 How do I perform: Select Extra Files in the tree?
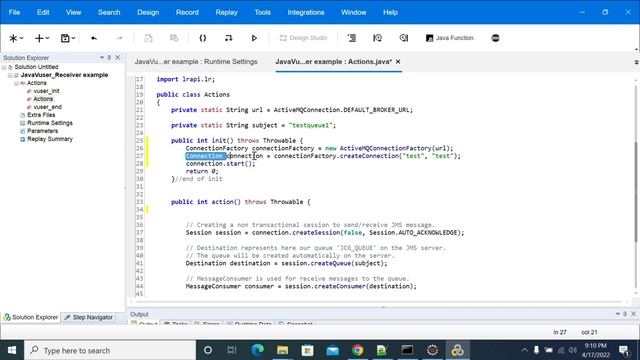41,115
